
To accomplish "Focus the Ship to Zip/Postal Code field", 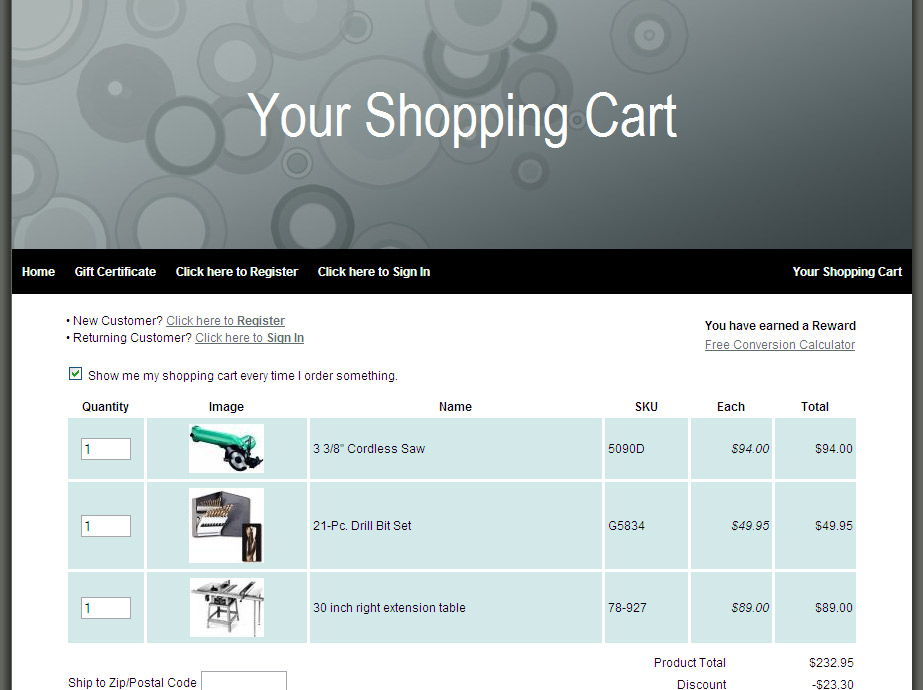I will (x=244, y=681).
